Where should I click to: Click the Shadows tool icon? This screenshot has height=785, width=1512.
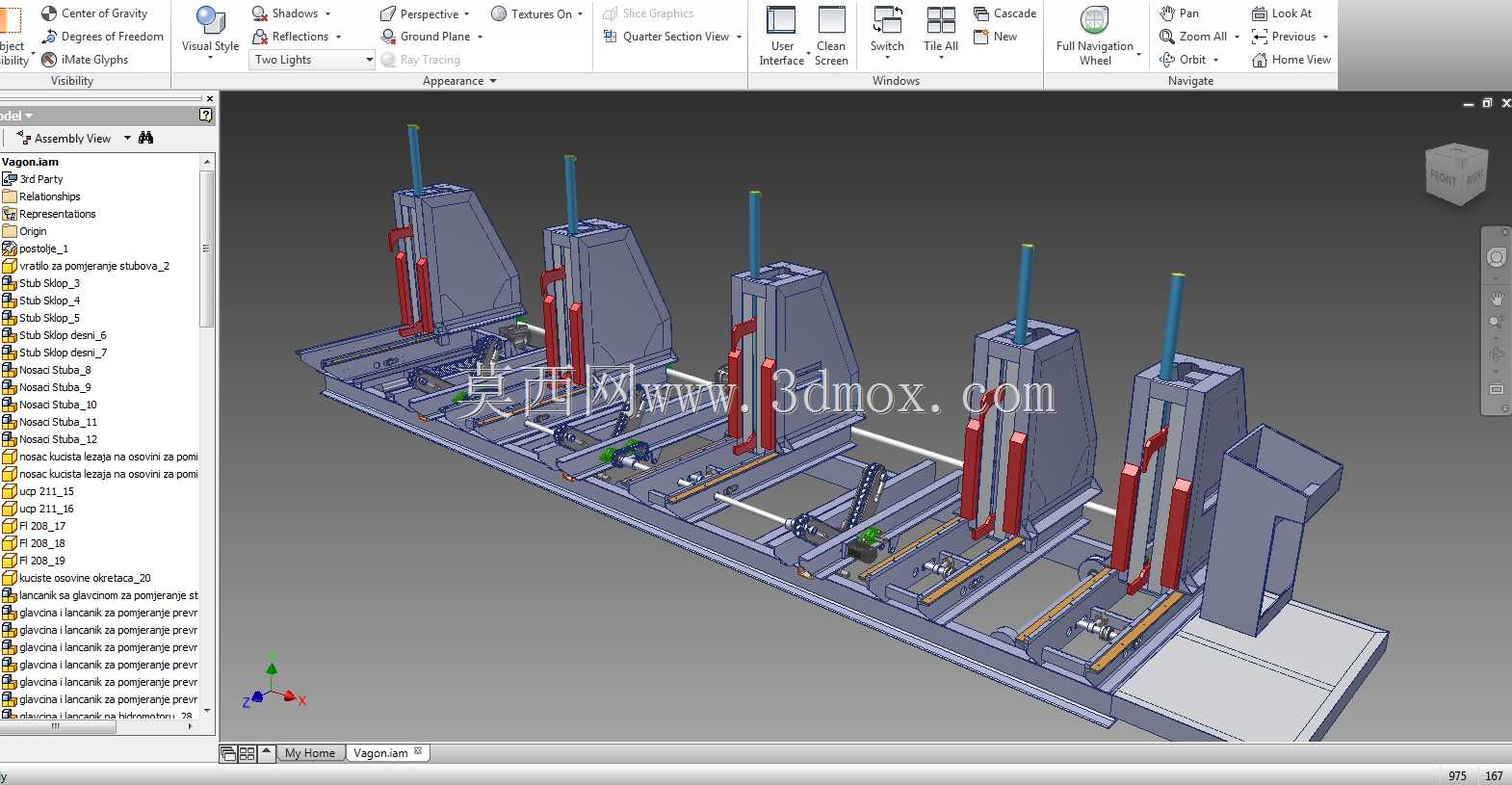click(x=259, y=13)
